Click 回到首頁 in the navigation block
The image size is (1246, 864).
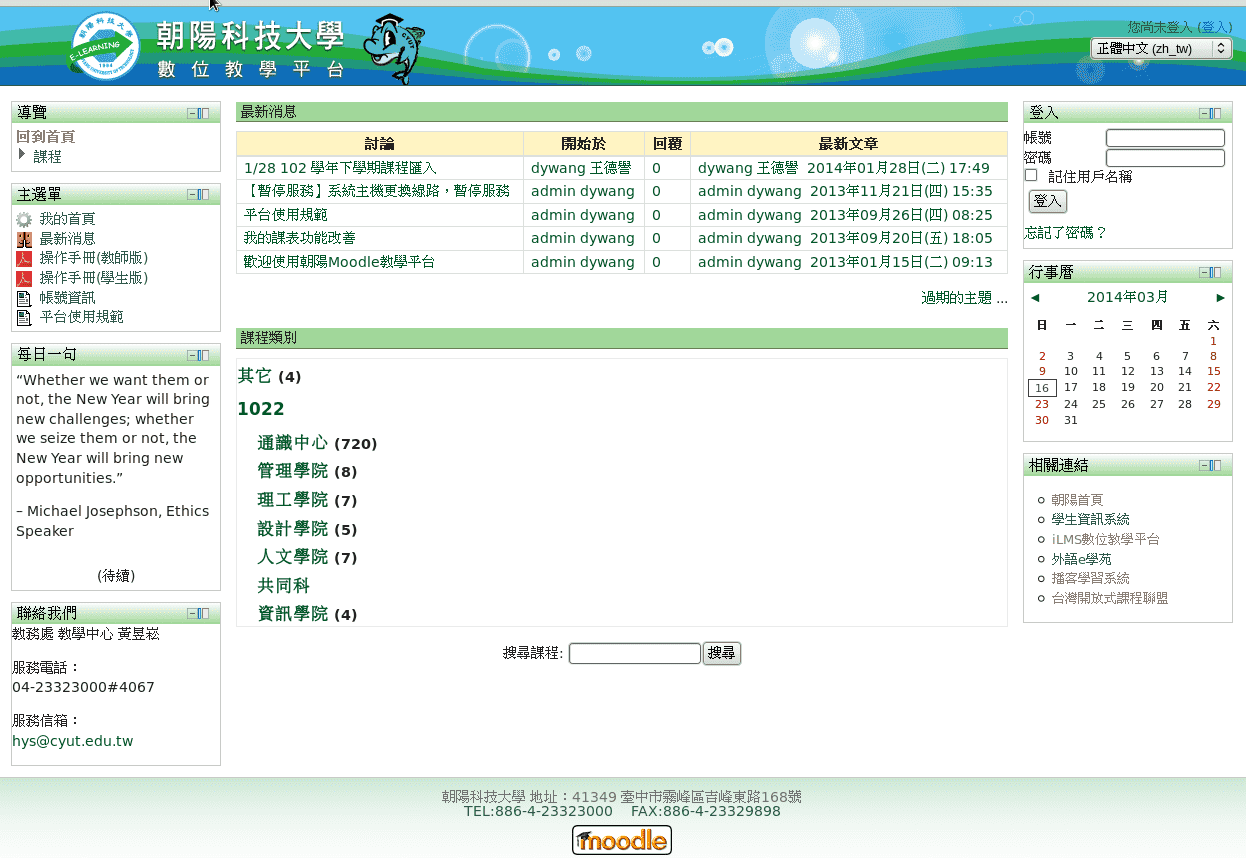46,137
